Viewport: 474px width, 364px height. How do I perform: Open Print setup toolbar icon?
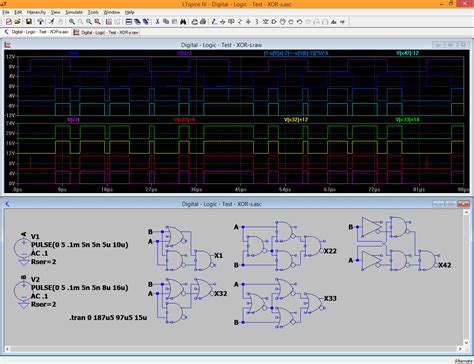tap(194, 22)
